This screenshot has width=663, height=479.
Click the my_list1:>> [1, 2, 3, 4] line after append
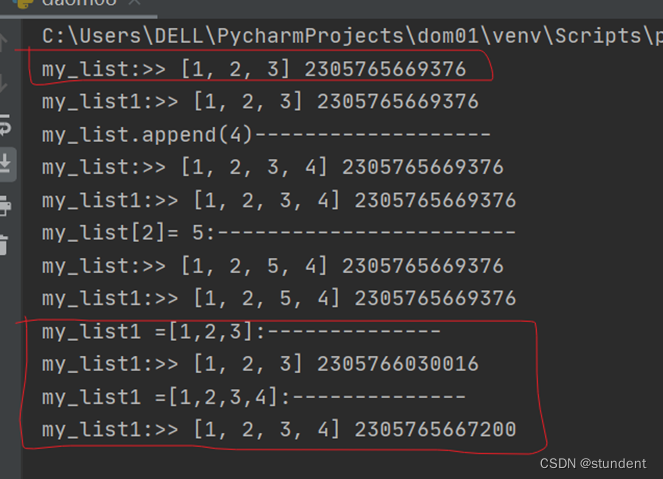pyautogui.click(x=279, y=200)
